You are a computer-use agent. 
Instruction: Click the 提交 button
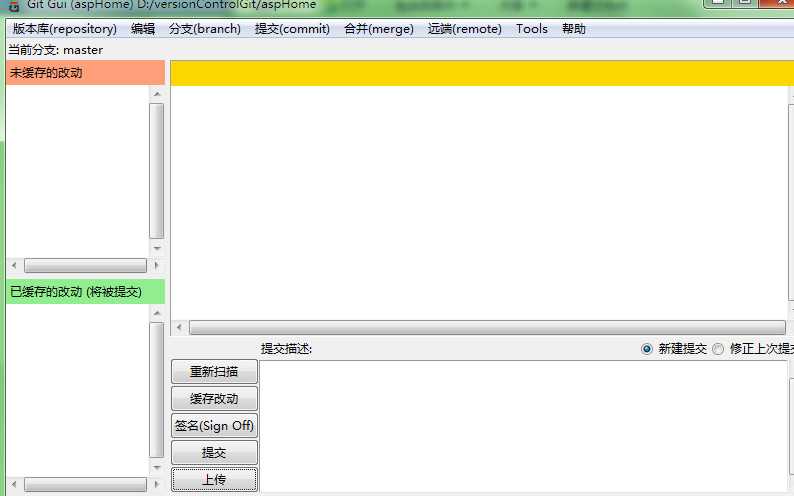point(214,452)
